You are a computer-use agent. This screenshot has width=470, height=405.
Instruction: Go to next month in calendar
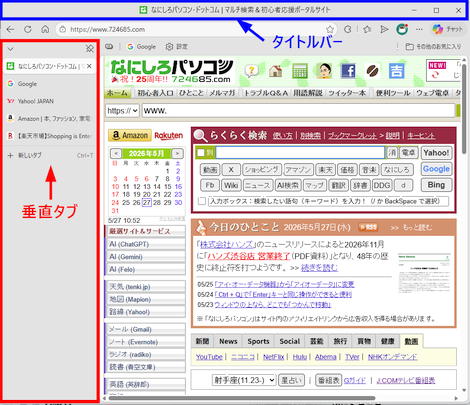pyautogui.click(x=177, y=153)
